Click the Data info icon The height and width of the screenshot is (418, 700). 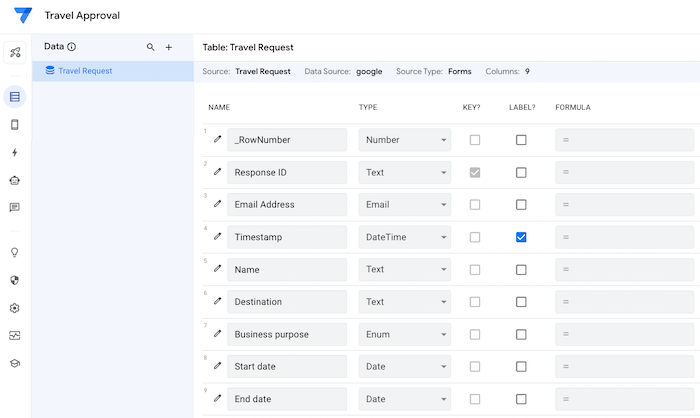72,47
